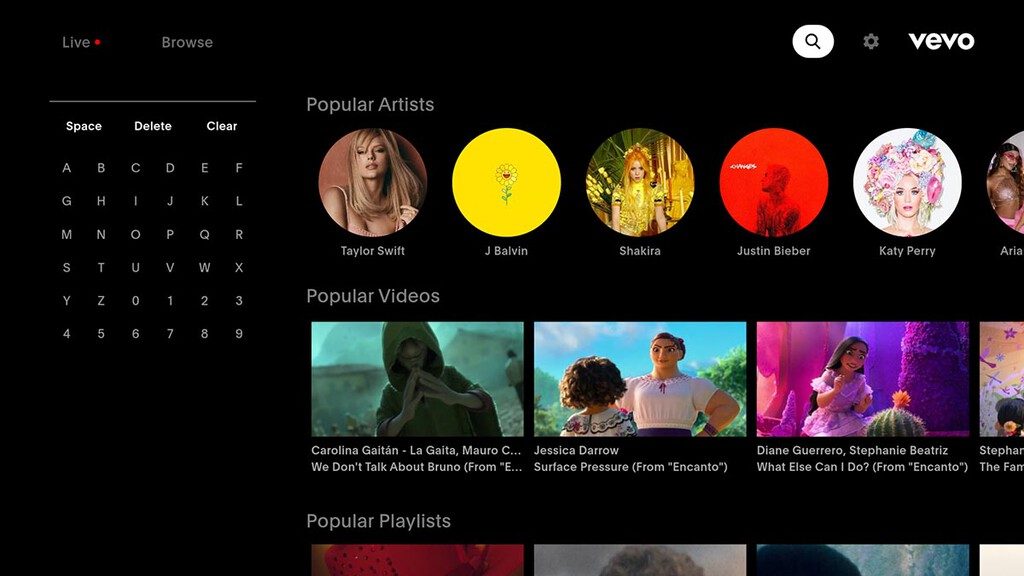Screen dimensions: 1024x576
Task: Click the Vevo logo
Action: coord(941,41)
